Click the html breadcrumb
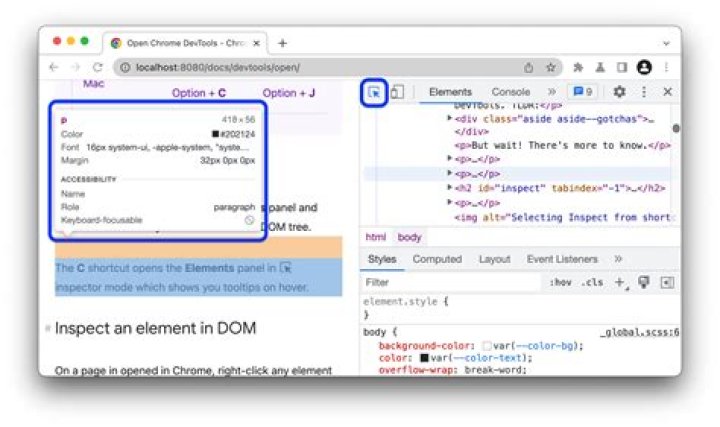 pos(376,237)
